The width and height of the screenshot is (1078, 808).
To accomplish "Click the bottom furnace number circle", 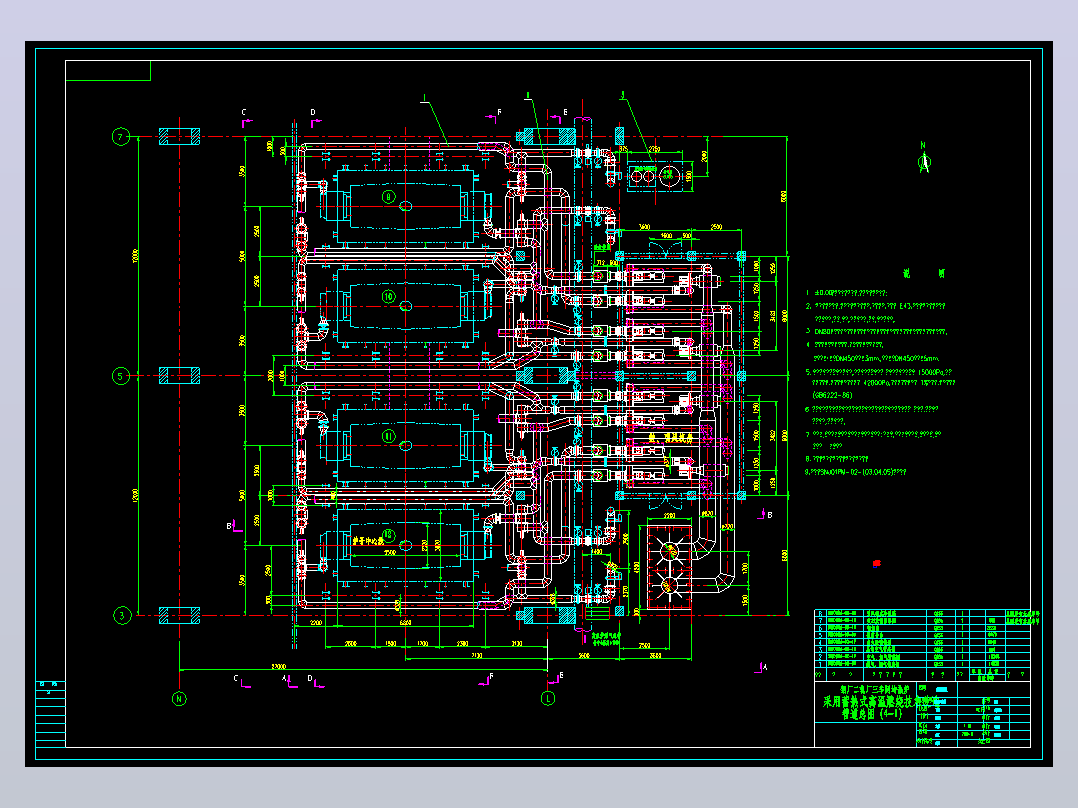I will coord(388,534).
